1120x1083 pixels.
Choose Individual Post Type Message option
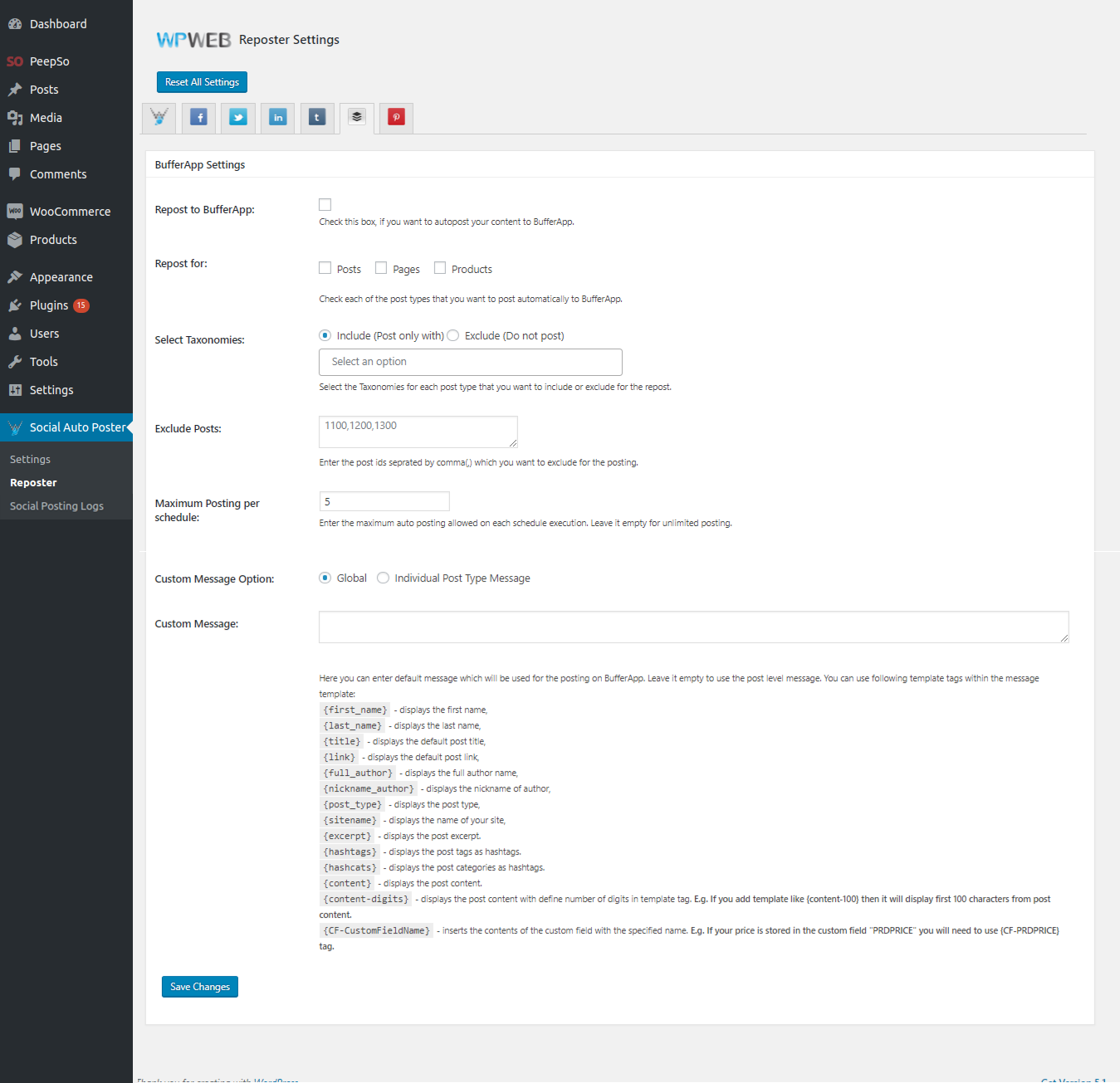click(x=384, y=578)
